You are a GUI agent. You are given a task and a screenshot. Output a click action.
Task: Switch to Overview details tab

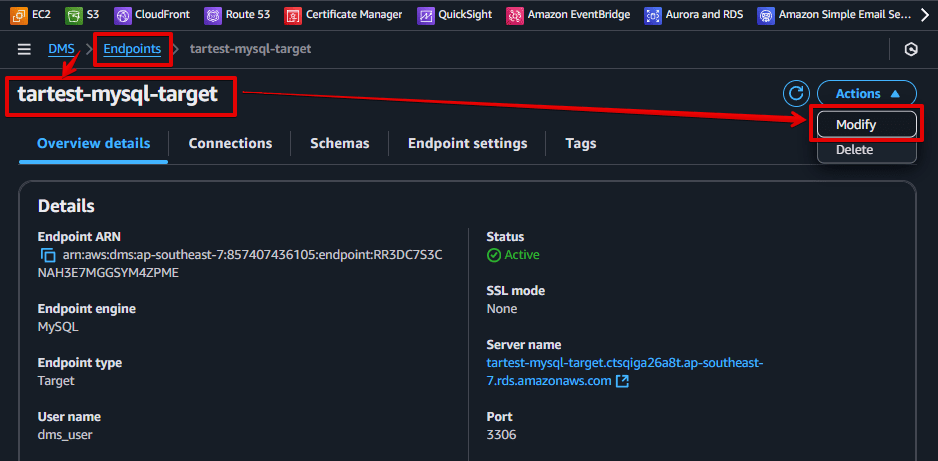pos(93,144)
